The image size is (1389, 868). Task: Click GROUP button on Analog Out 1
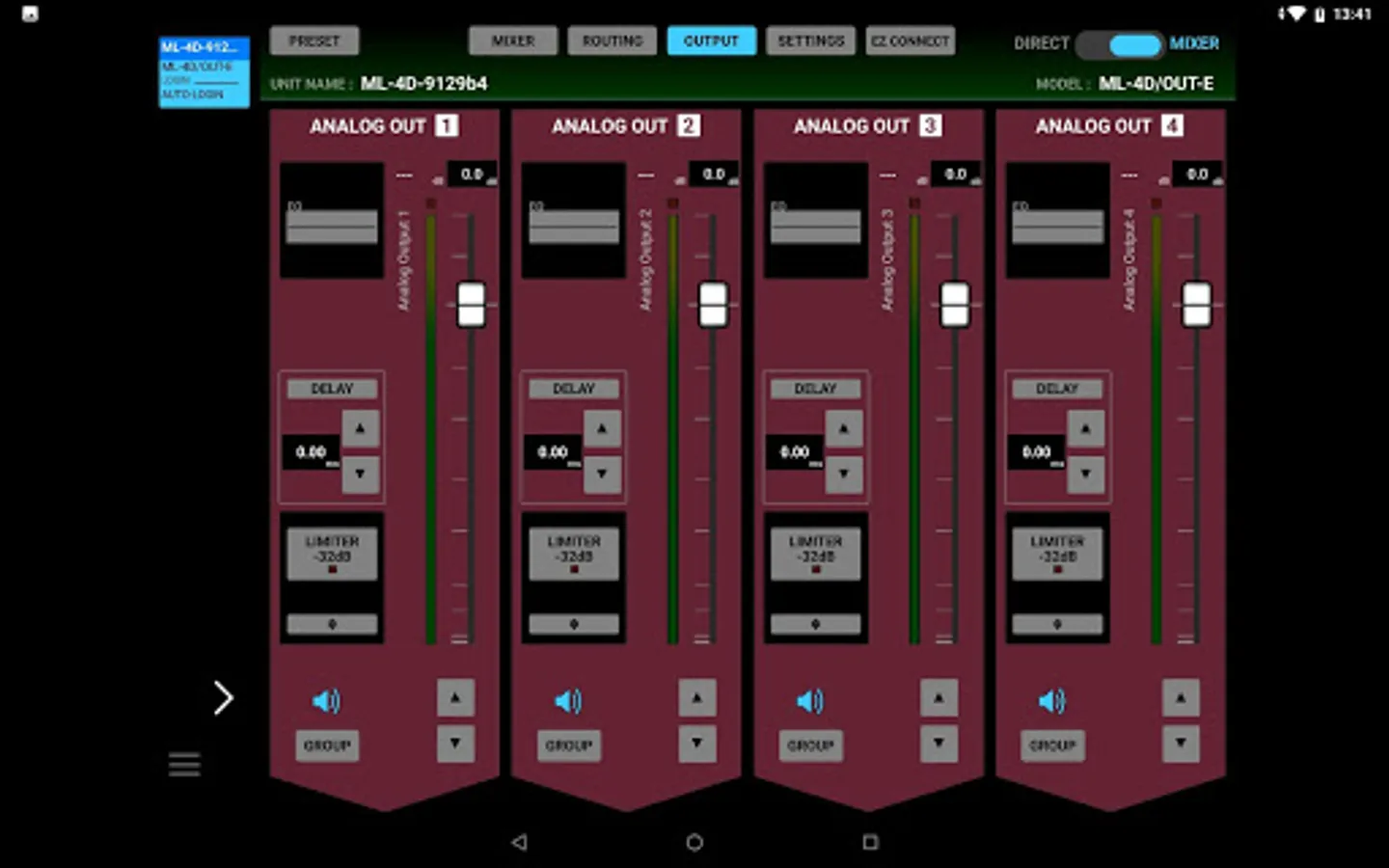pos(327,746)
